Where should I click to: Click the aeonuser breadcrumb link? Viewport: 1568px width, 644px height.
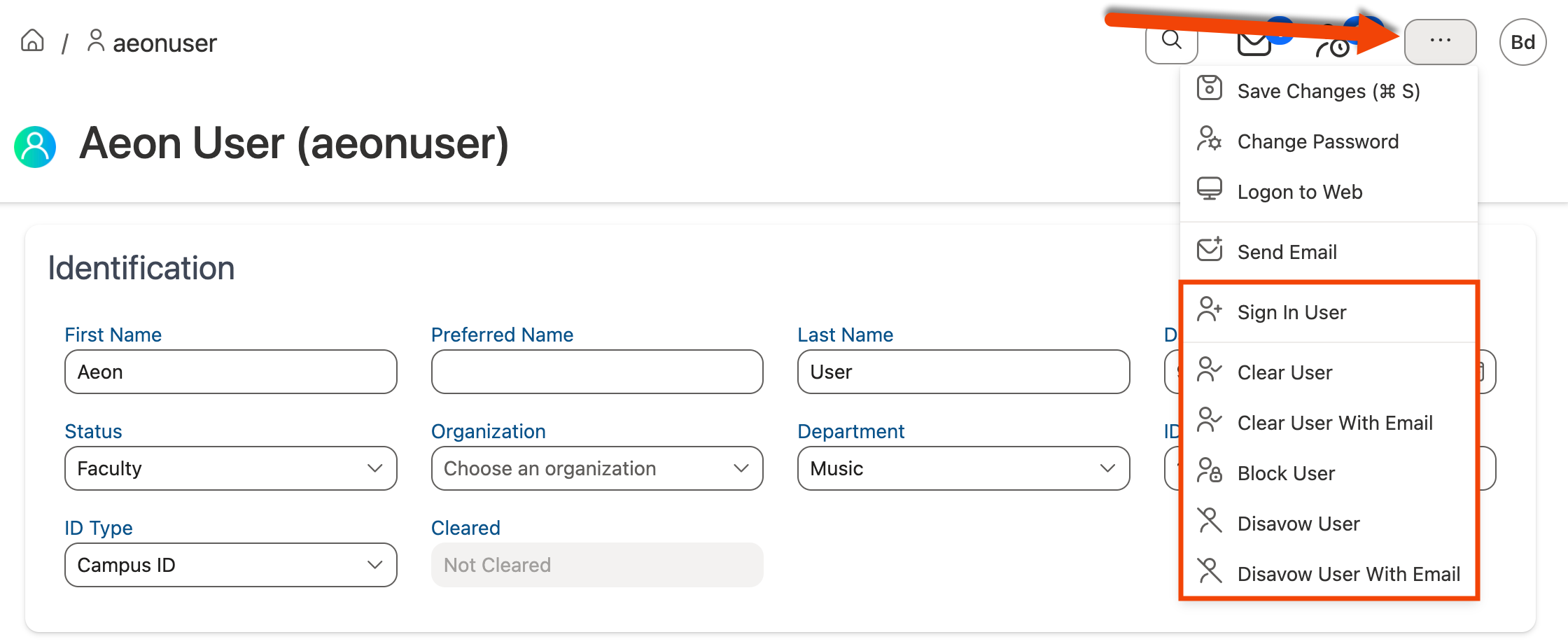164,43
